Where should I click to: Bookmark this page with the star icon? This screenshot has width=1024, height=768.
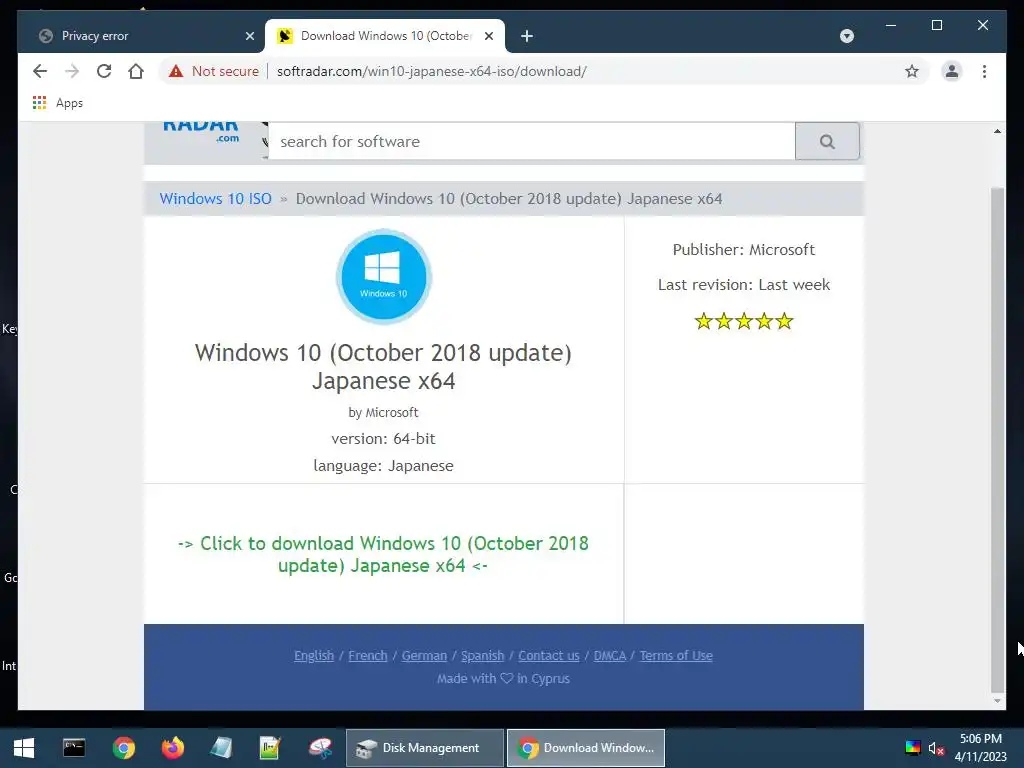click(912, 71)
